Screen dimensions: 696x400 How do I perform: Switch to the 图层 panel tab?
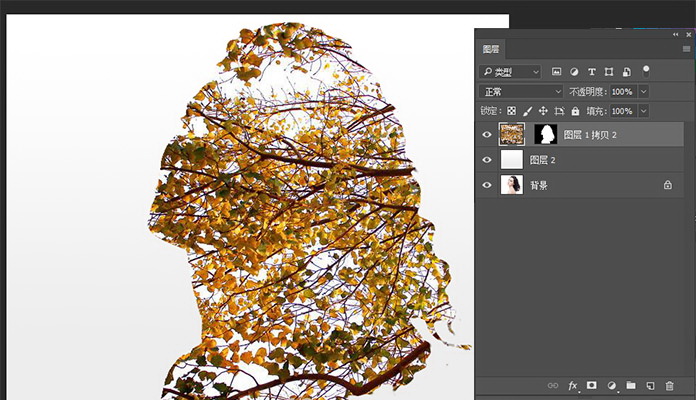pos(491,48)
